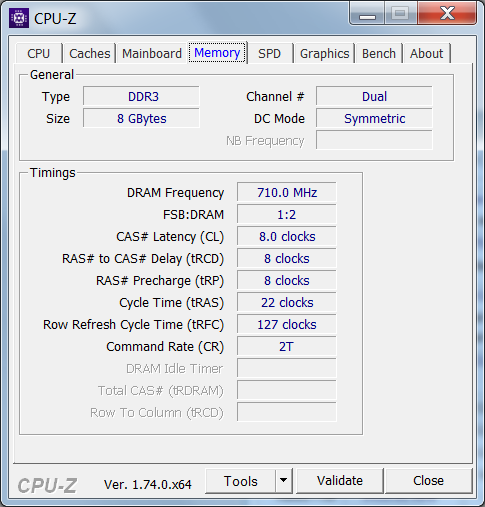Click the Tools button

click(241, 480)
